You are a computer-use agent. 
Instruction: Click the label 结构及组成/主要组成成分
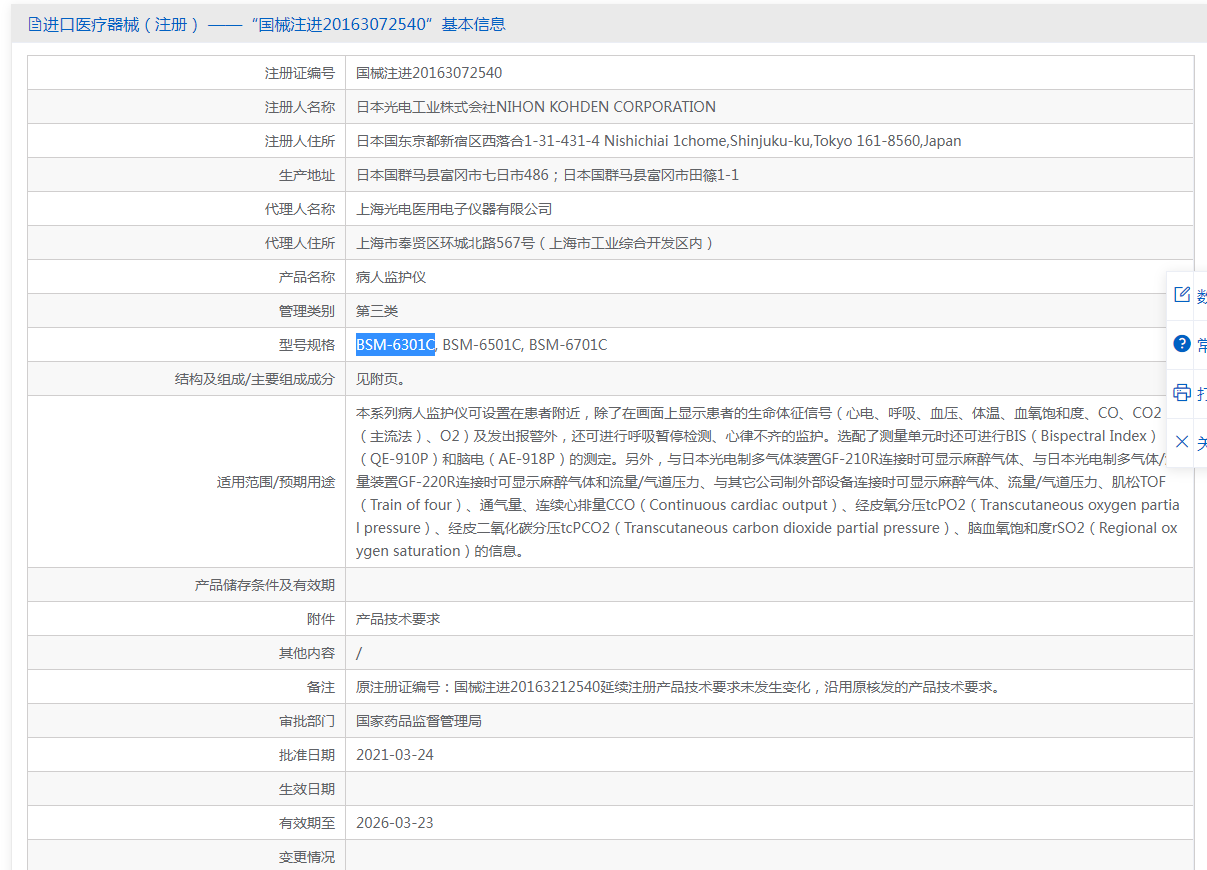tap(255, 379)
